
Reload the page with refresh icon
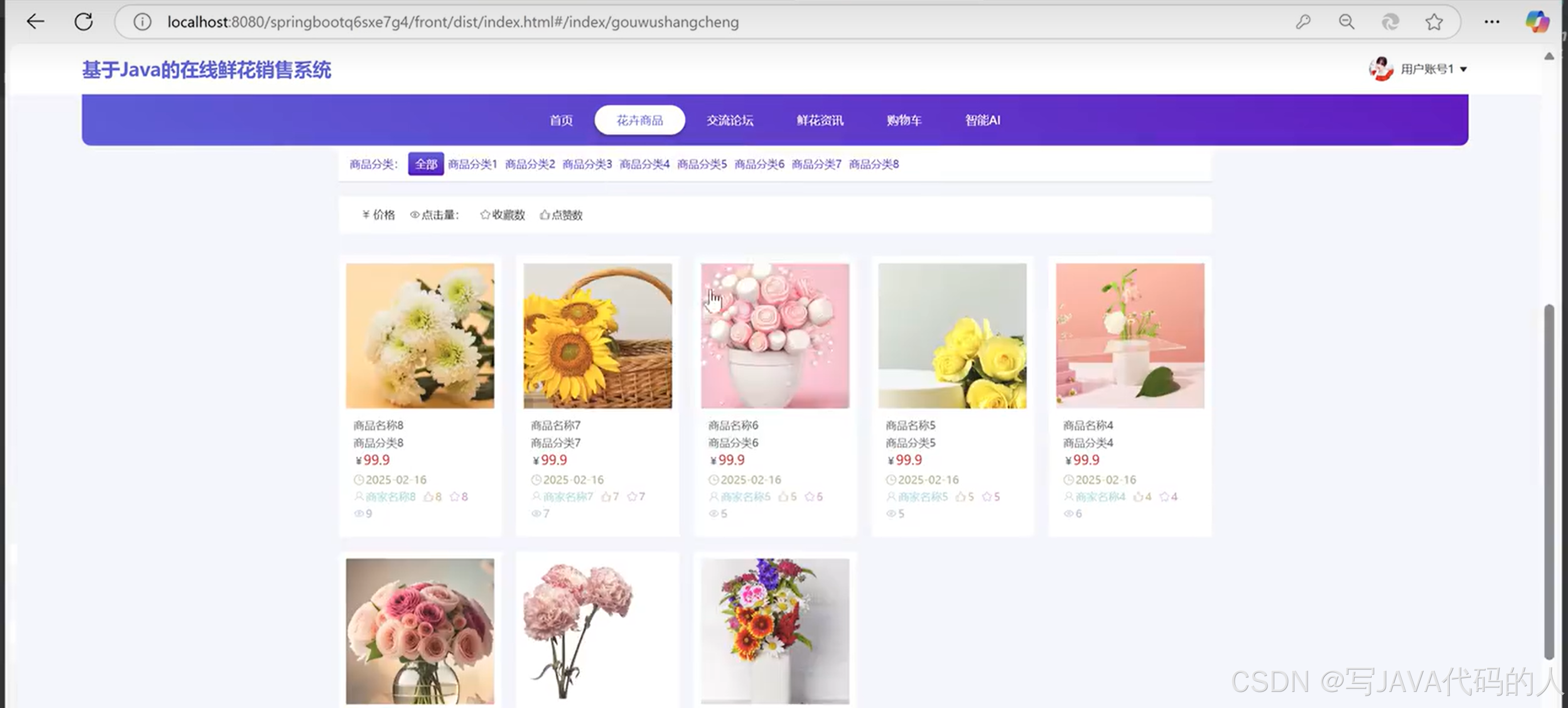pos(84,22)
